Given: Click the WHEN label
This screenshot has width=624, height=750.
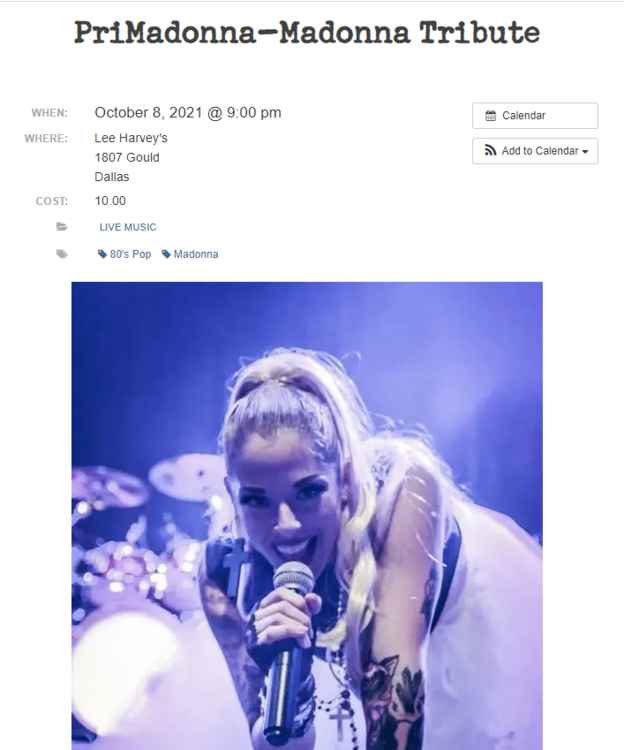Looking at the screenshot, I should tap(50, 113).
